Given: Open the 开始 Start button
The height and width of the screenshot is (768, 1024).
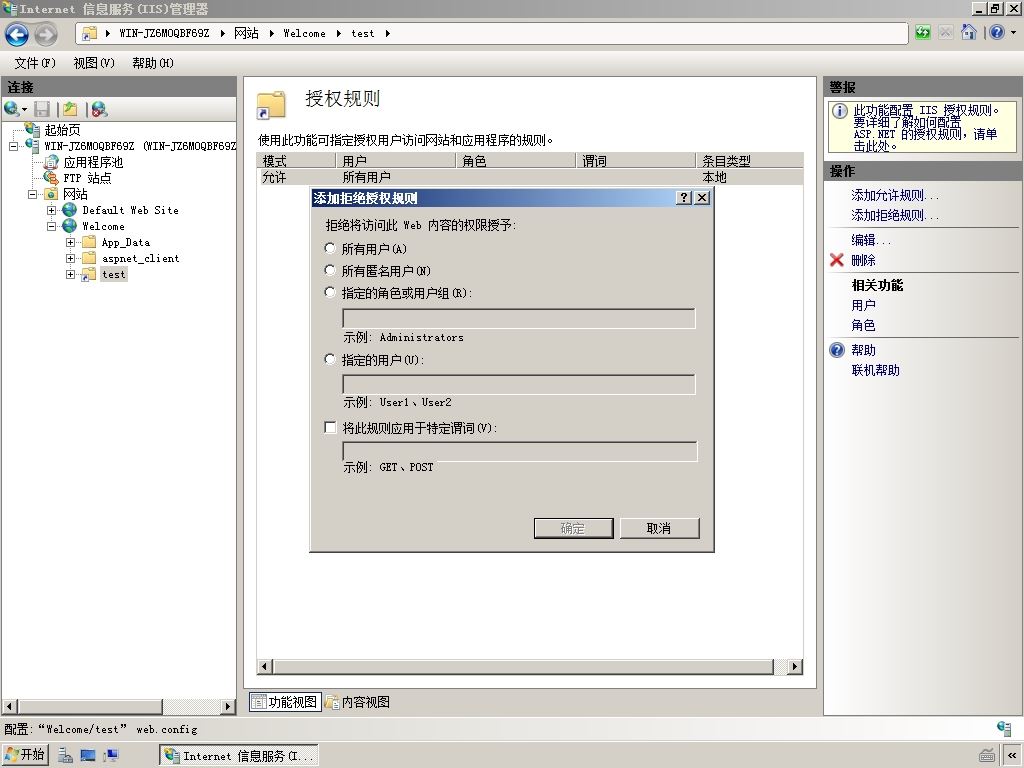Looking at the screenshot, I should coord(25,756).
